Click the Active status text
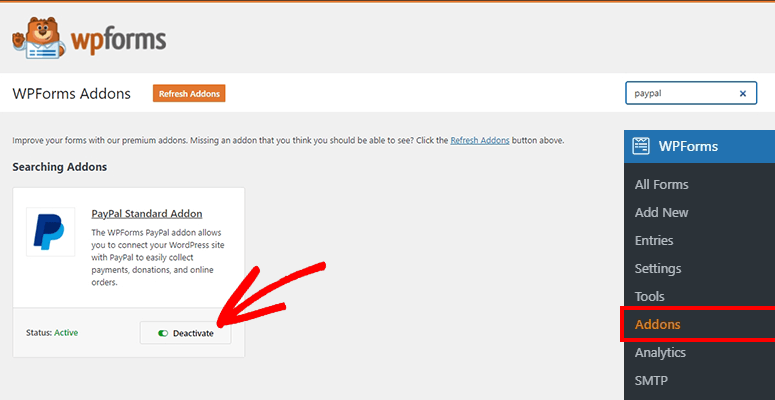775x400 pixels. pyautogui.click(x=66, y=333)
